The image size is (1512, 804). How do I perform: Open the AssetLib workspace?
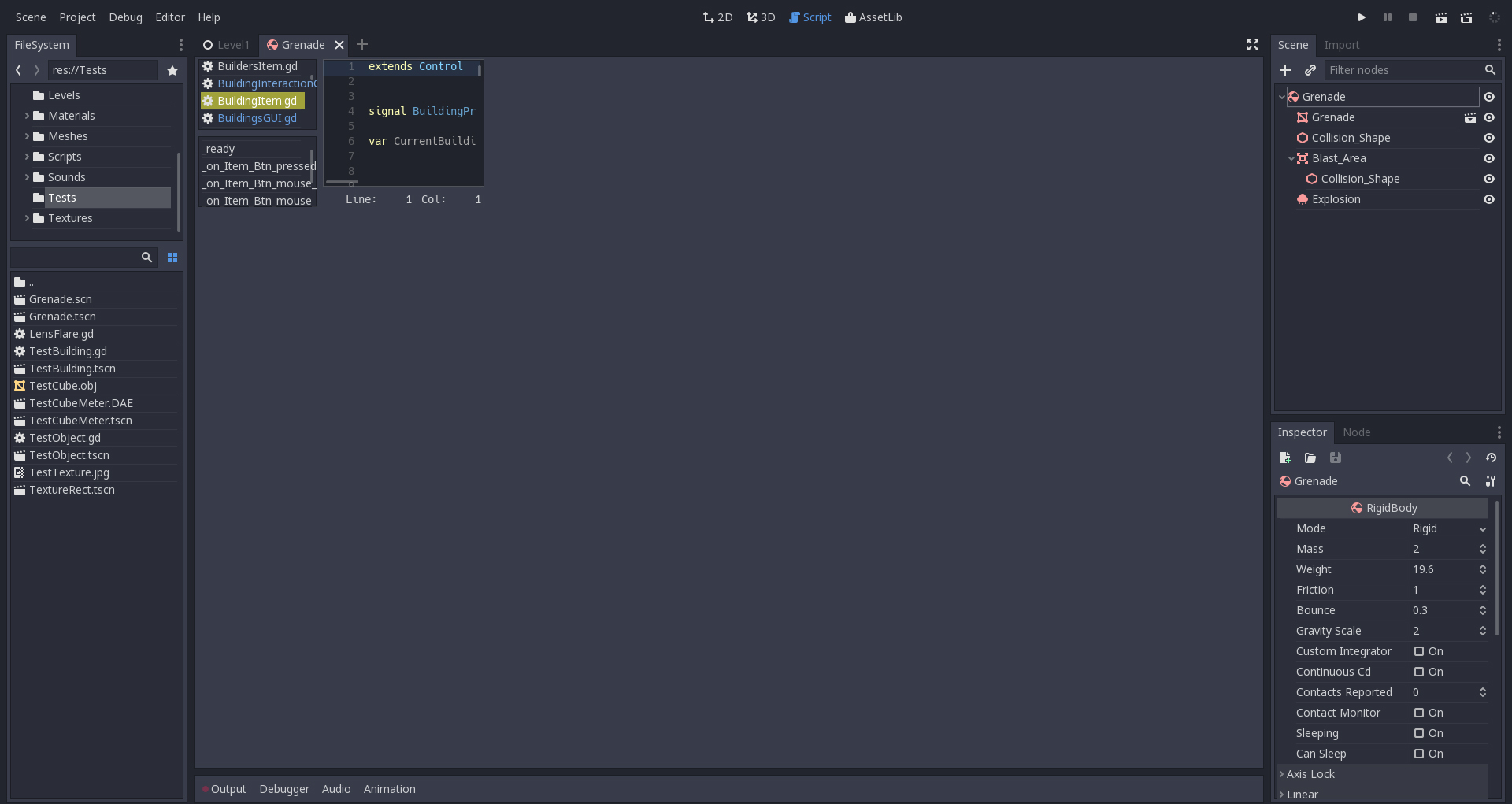(x=873, y=17)
